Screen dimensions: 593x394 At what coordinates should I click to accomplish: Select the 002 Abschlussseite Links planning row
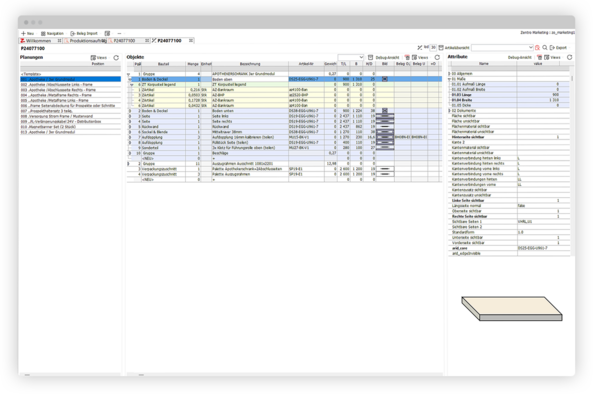click(70, 85)
